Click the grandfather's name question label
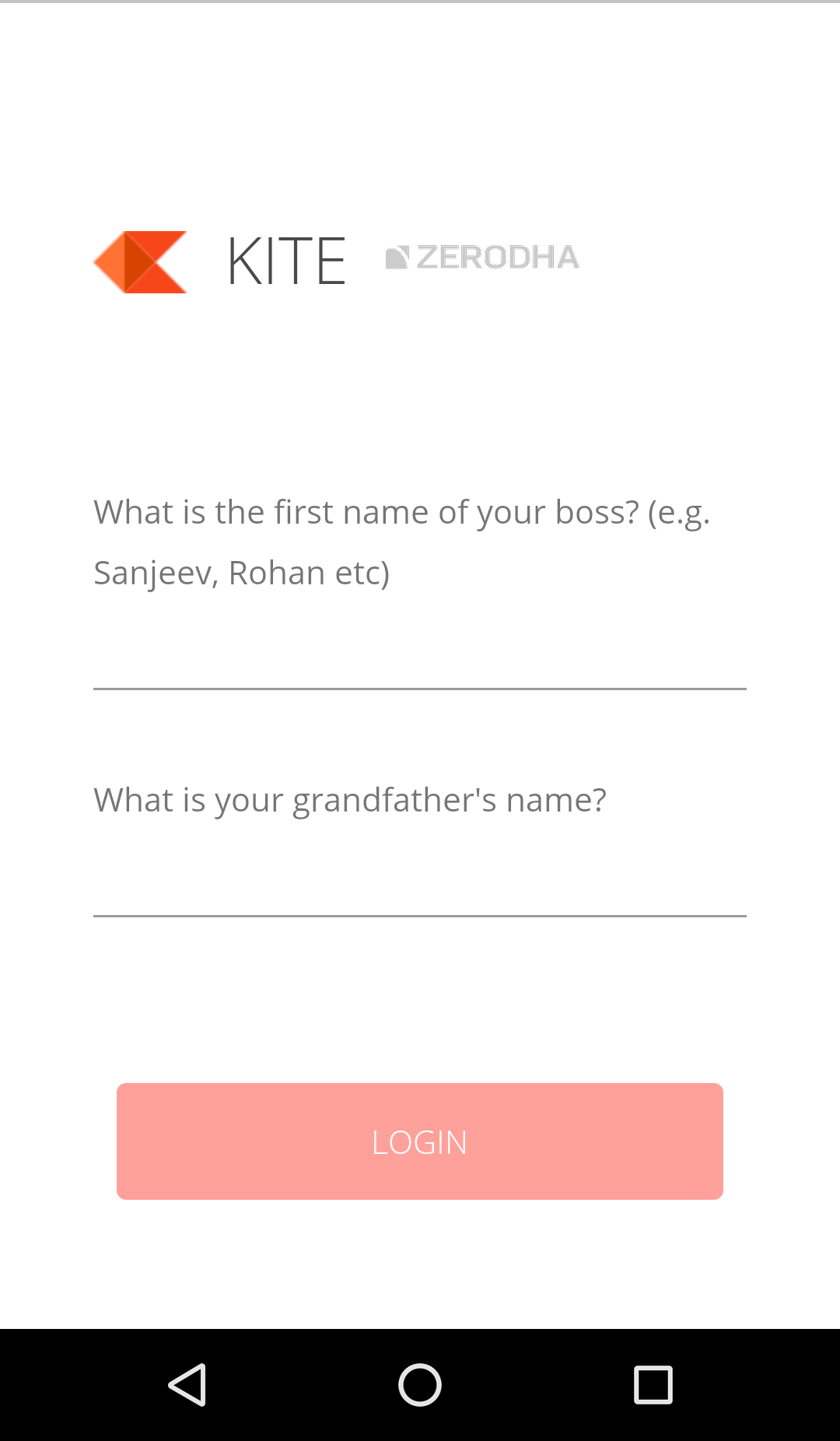The width and height of the screenshot is (840, 1441). coord(350,801)
